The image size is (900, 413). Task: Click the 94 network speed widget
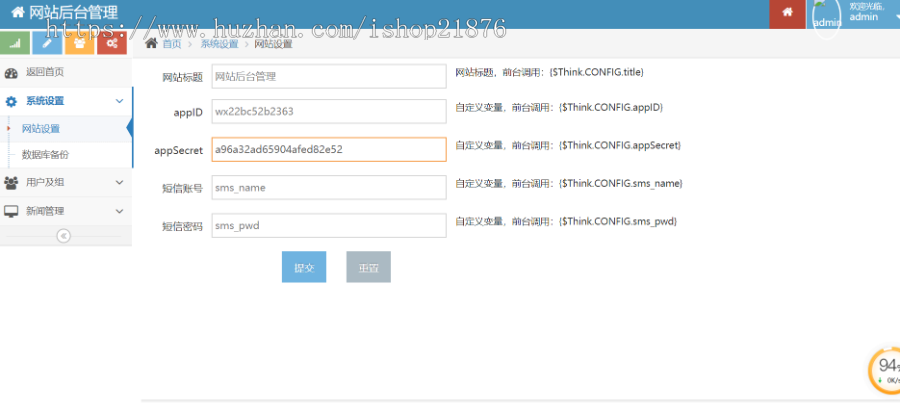(x=885, y=370)
